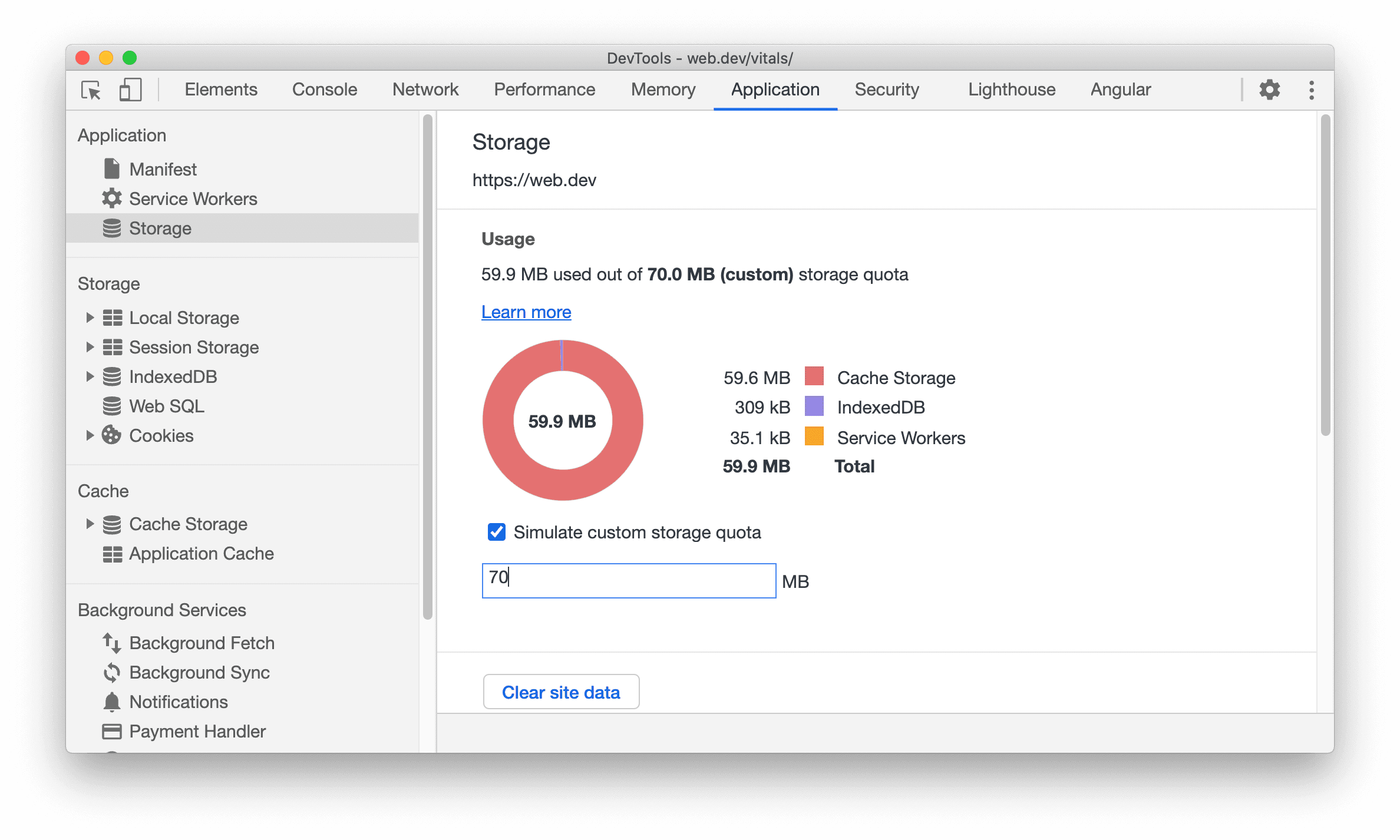
Task: Click the Application Cache icon
Action: (112, 554)
